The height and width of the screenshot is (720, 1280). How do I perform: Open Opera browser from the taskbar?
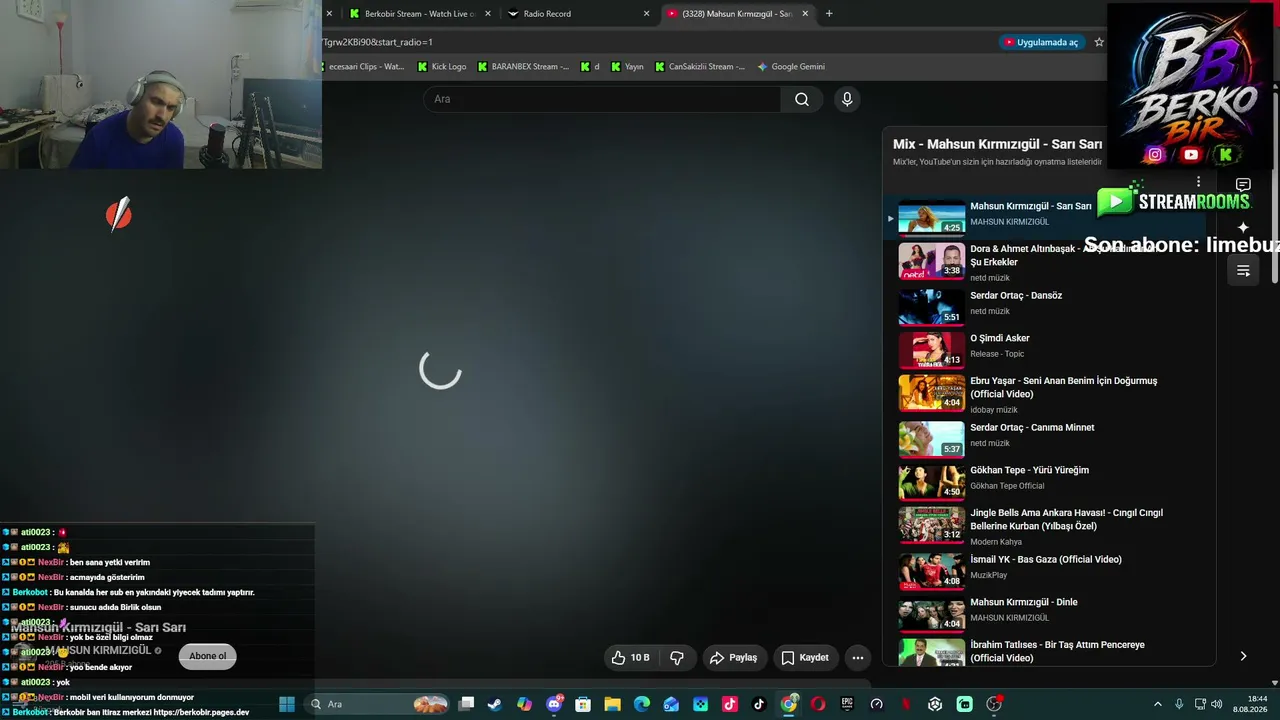[x=818, y=704]
